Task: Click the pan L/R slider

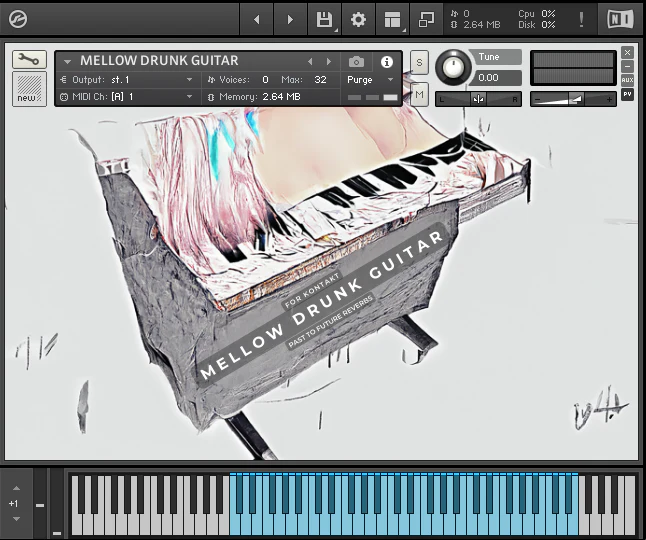Action: (479, 99)
